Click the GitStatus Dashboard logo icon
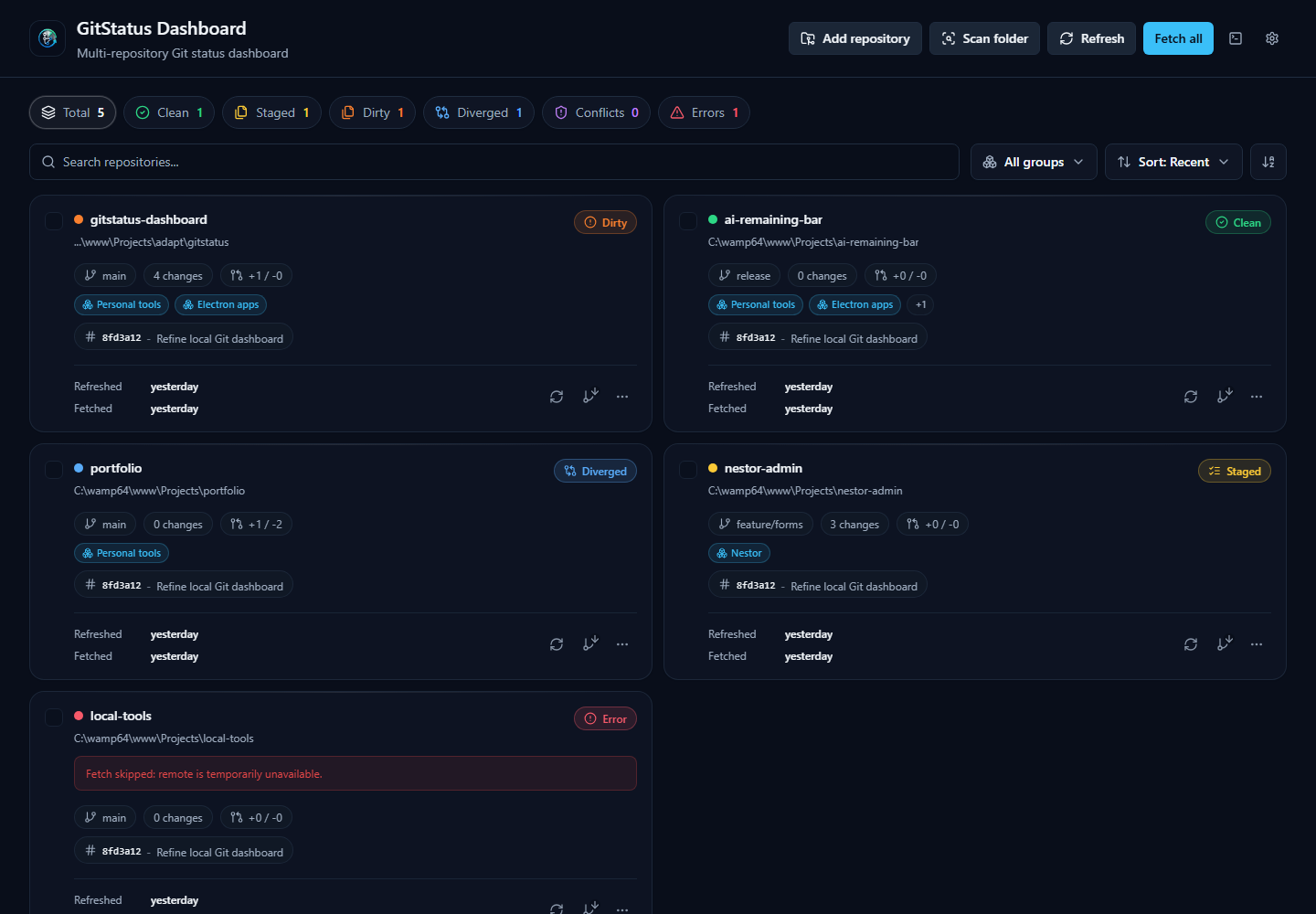 (x=48, y=38)
